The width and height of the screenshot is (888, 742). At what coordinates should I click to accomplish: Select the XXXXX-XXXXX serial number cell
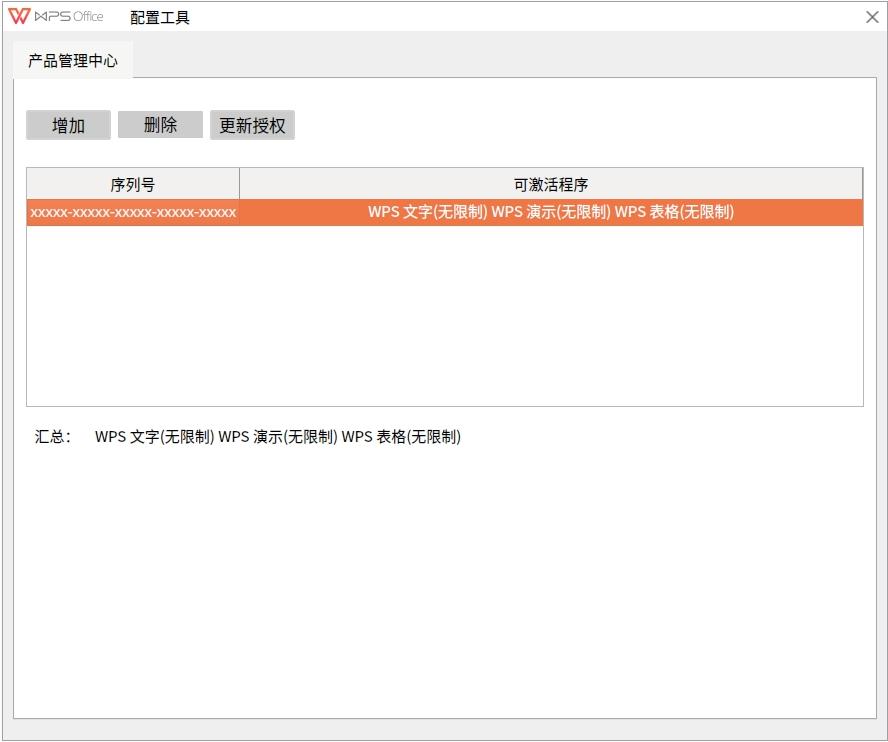(133, 212)
